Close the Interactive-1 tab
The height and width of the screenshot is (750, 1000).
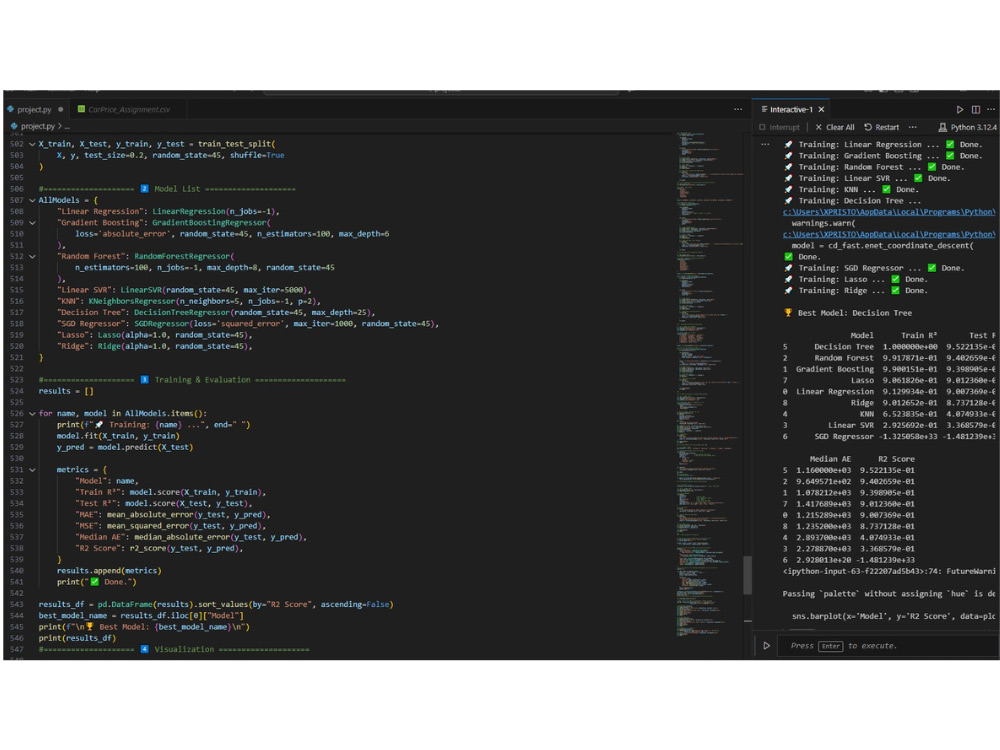[x=821, y=110]
